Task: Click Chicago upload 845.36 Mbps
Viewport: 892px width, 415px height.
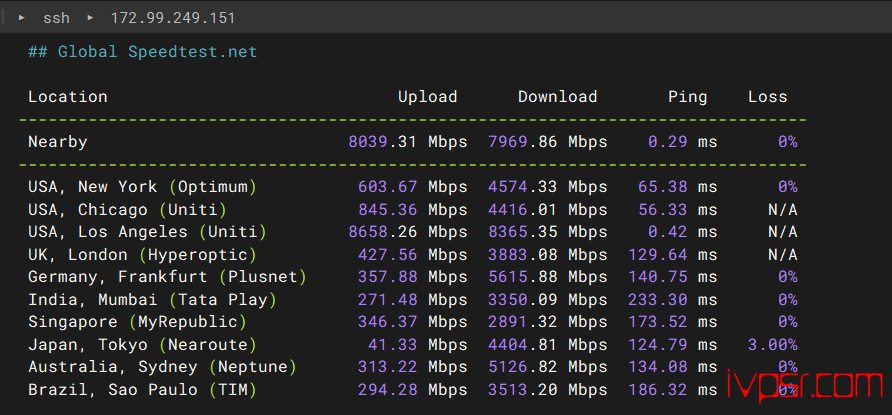Action: (x=412, y=210)
